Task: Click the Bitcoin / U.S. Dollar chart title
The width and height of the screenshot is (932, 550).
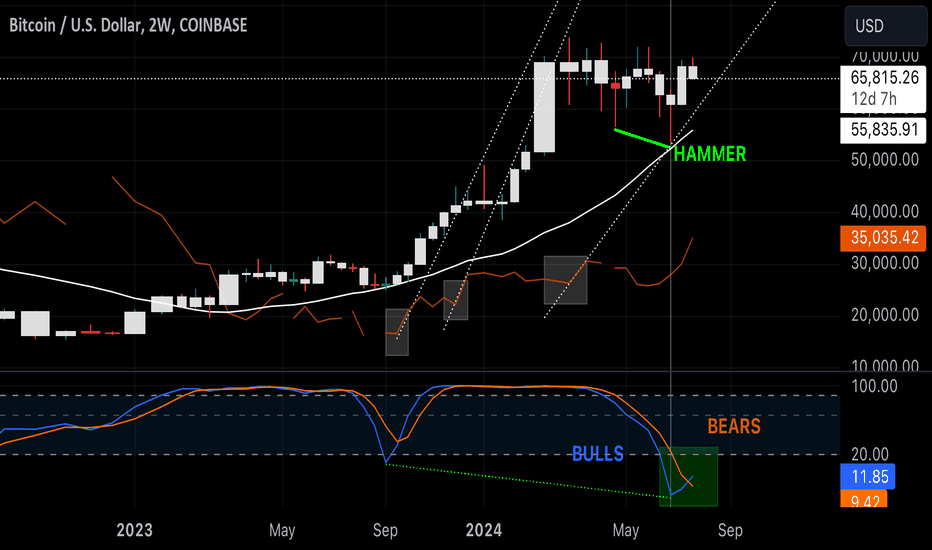Action: point(128,25)
